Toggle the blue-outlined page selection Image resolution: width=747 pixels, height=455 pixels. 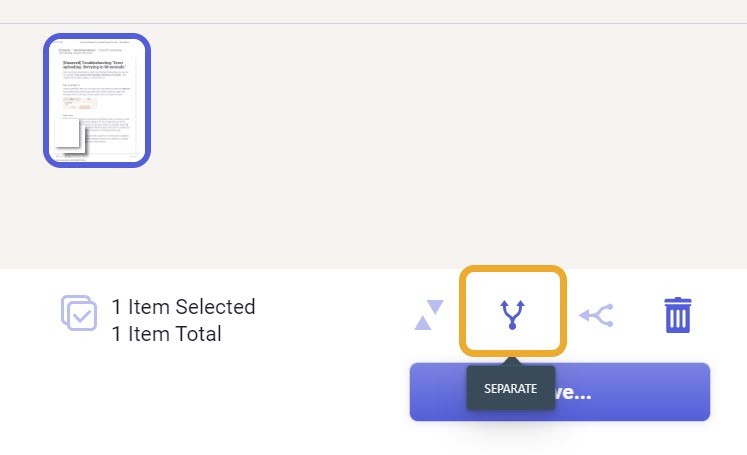point(97,101)
